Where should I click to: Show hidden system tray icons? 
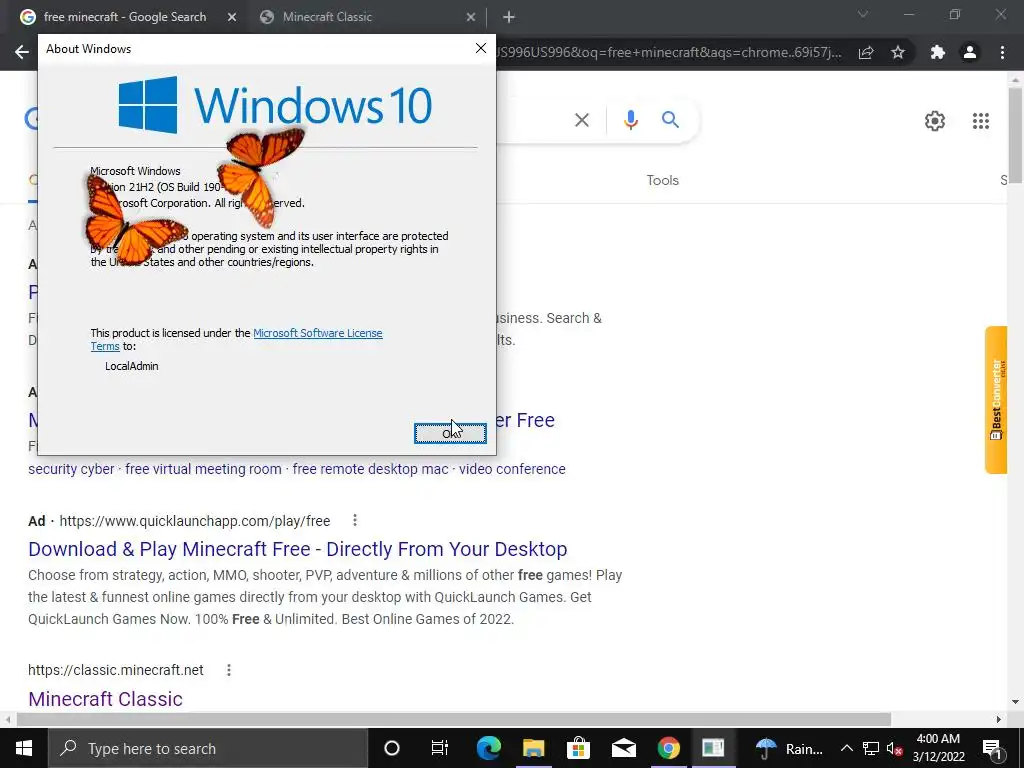(x=846, y=748)
